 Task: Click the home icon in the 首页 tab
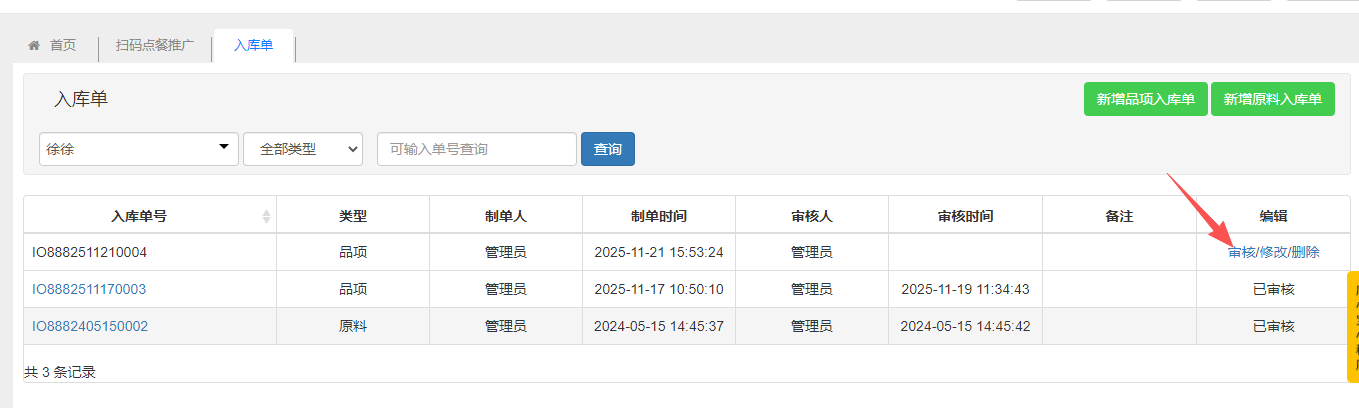pos(34,46)
